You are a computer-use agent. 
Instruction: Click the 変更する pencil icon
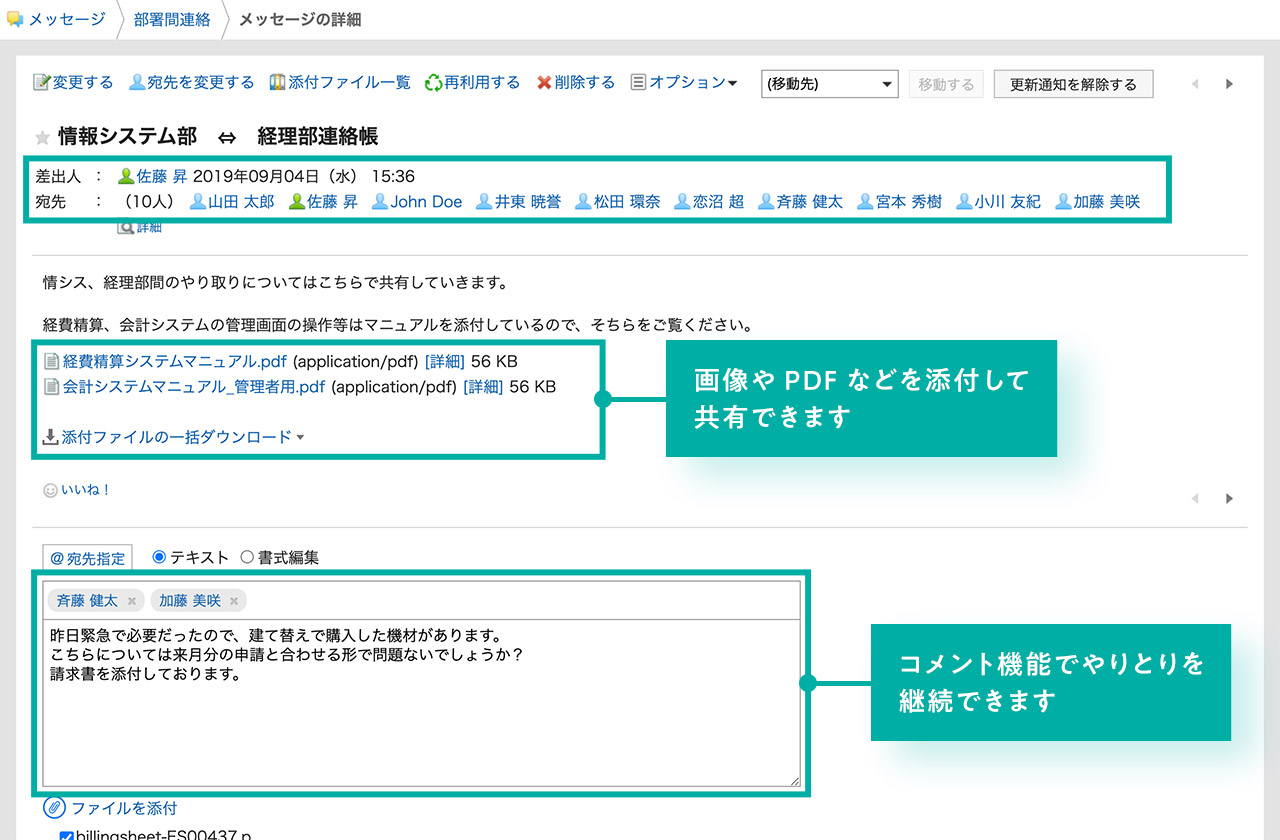42,83
